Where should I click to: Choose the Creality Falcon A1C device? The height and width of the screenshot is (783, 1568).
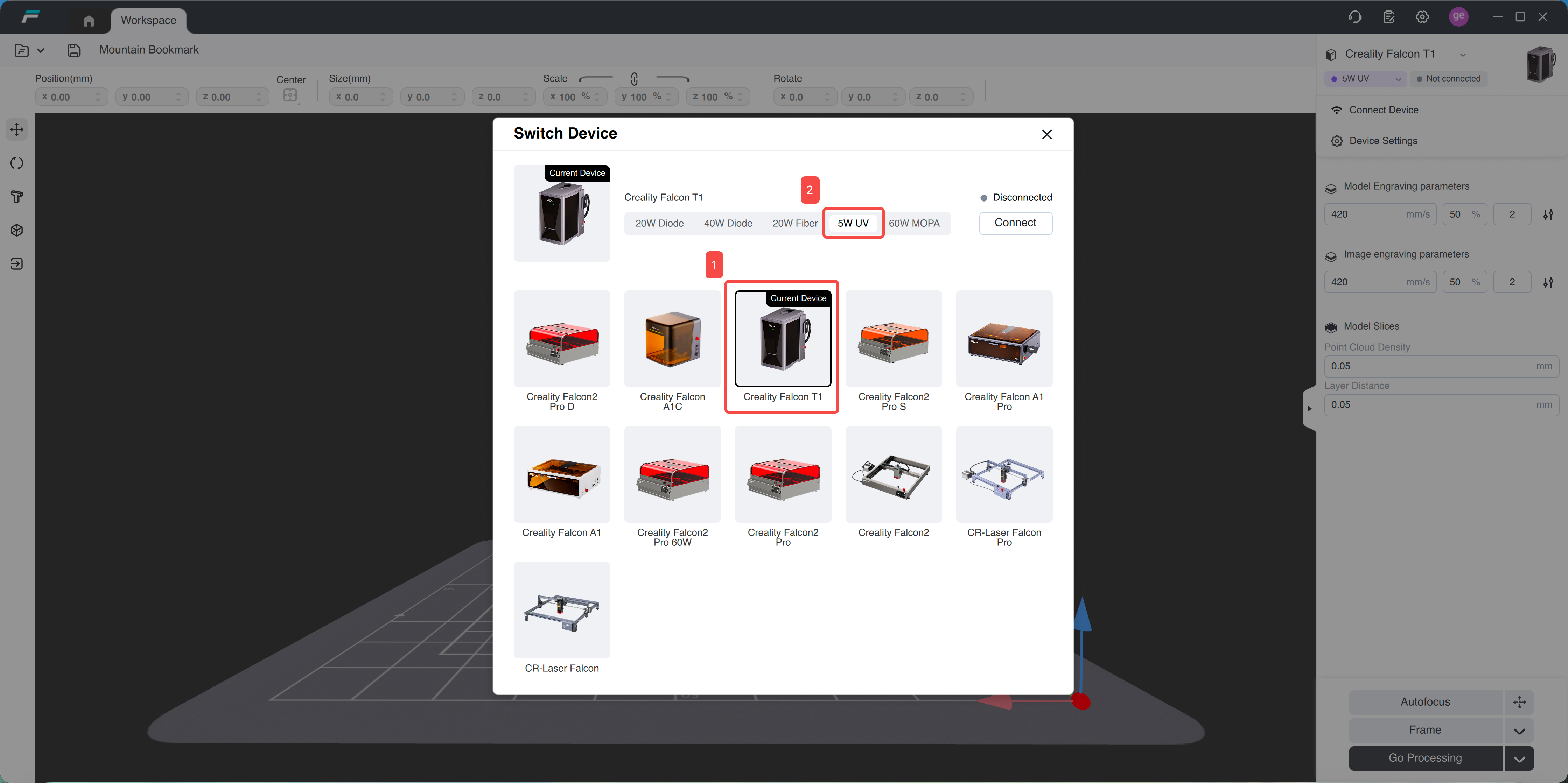click(x=673, y=351)
